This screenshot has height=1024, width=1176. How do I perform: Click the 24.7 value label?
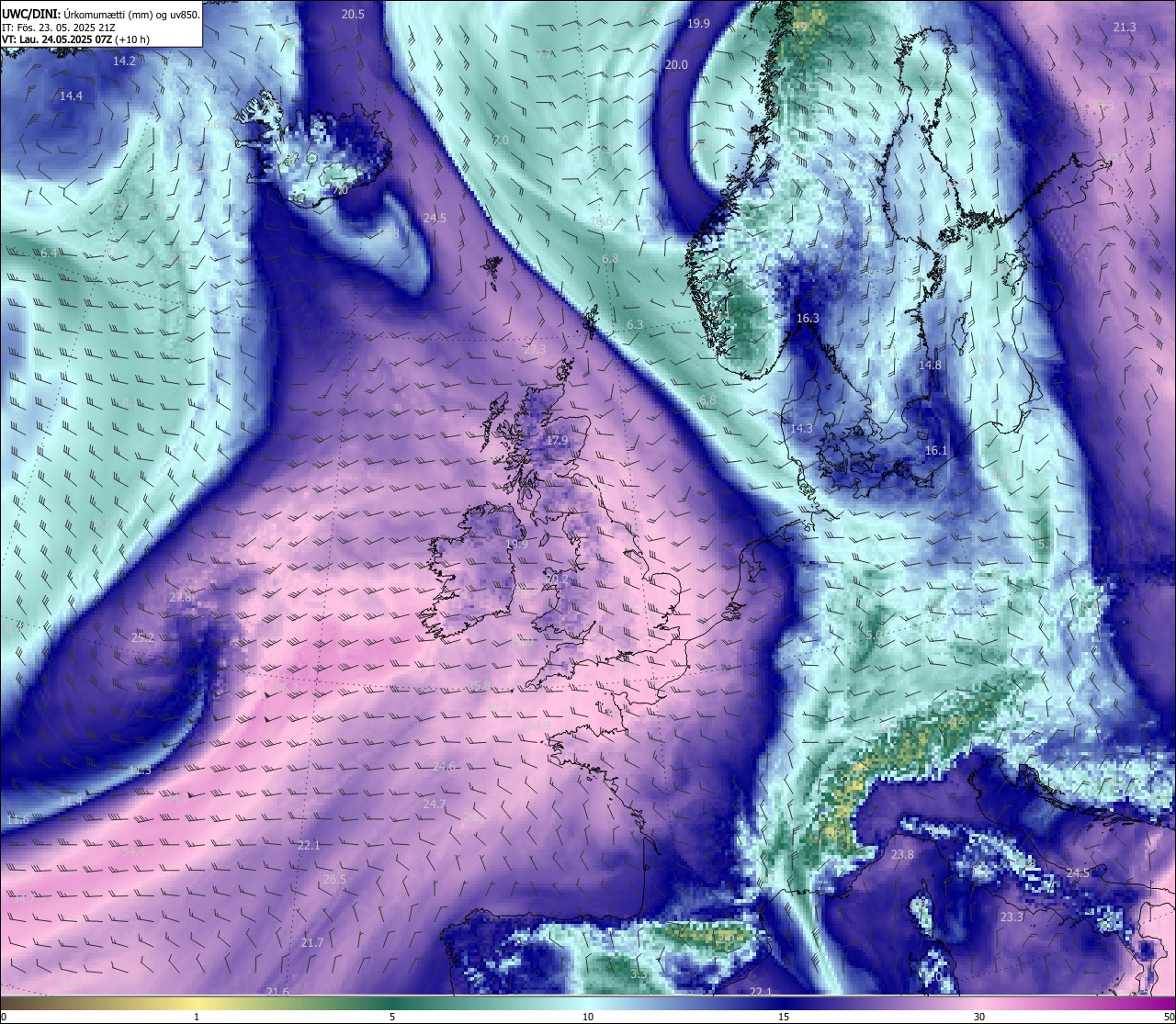(435, 804)
